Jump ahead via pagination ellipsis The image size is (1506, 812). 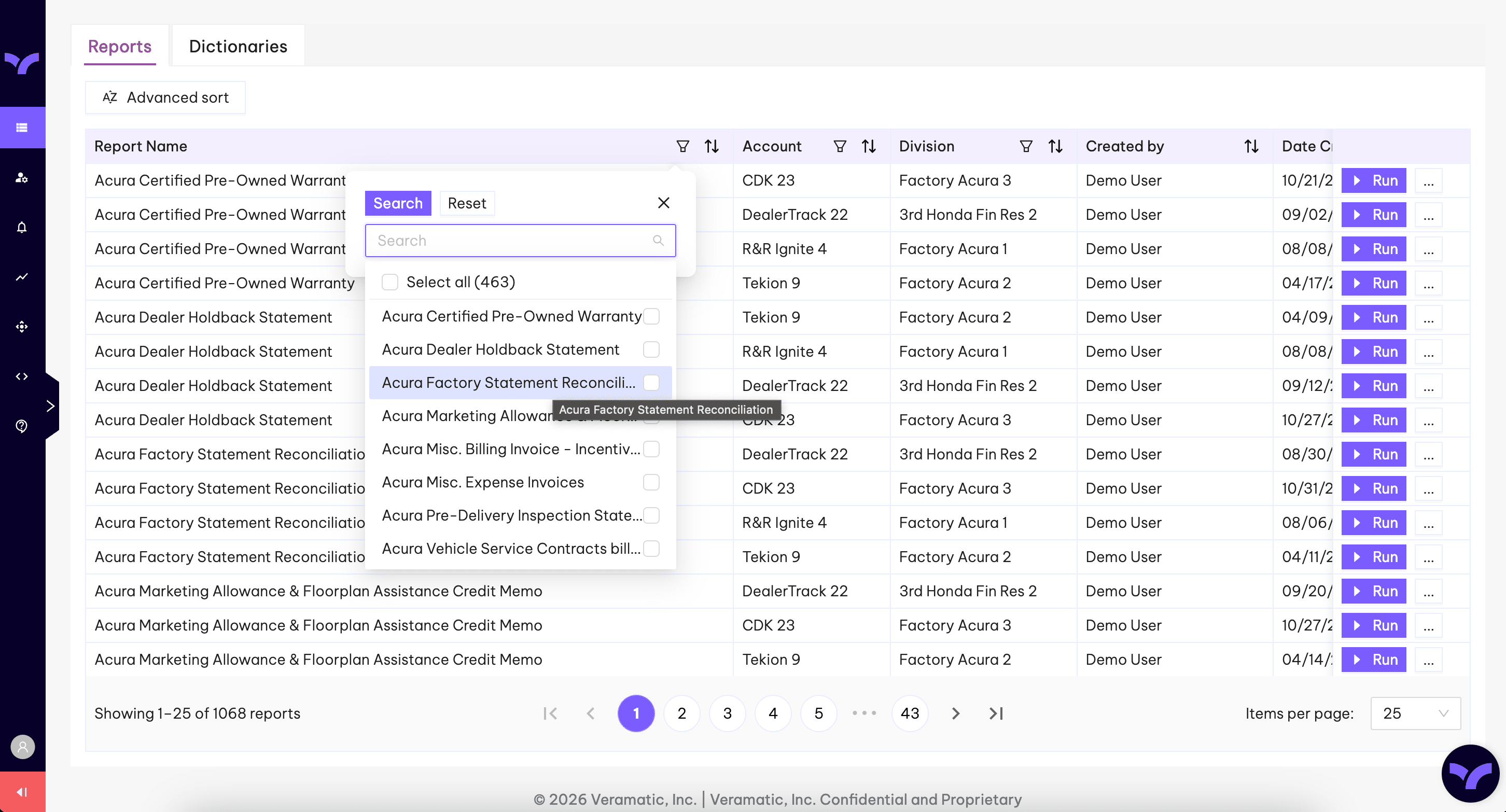pos(864,713)
